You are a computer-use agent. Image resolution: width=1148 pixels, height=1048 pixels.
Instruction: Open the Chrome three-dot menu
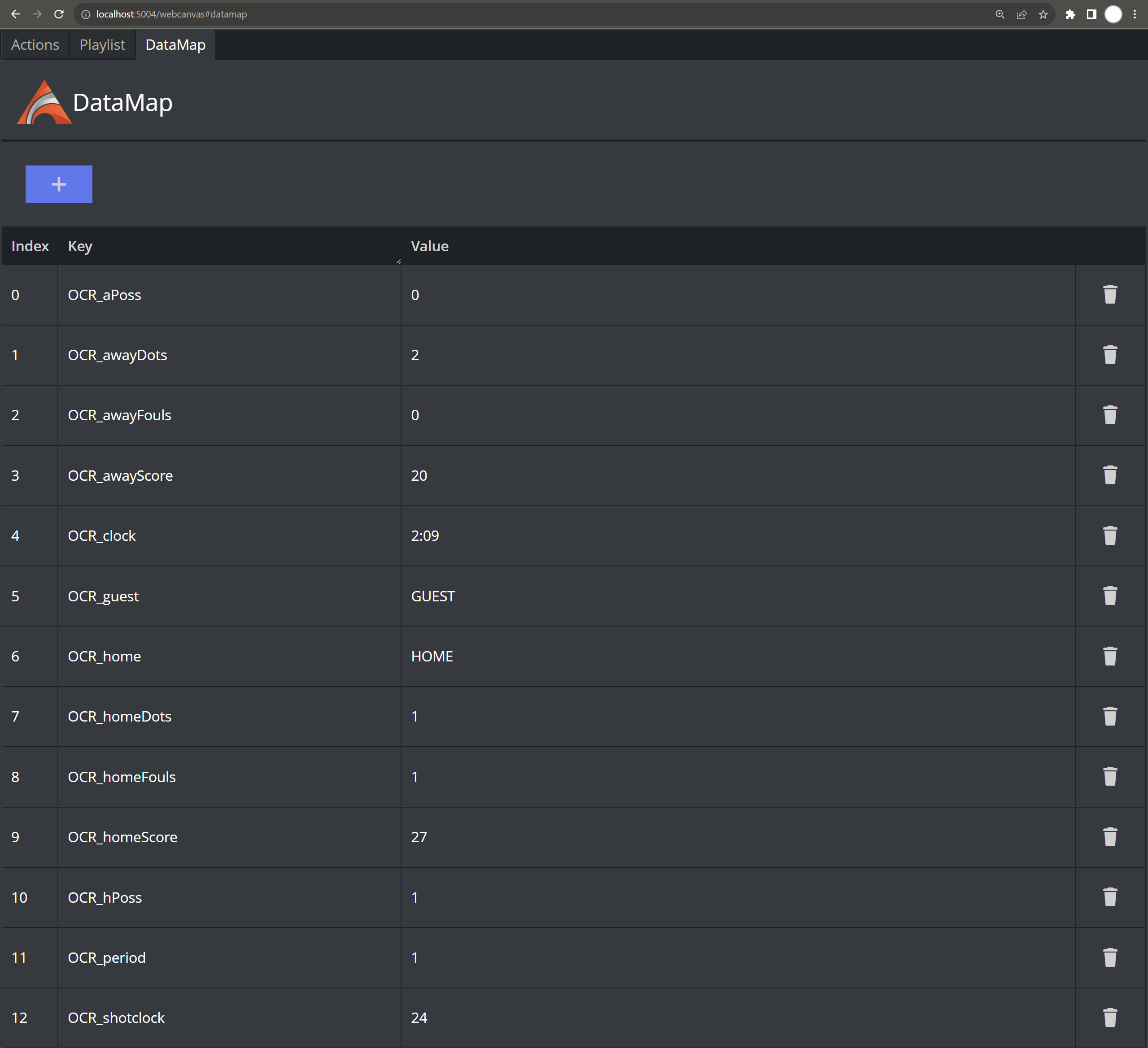coord(1135,14)
